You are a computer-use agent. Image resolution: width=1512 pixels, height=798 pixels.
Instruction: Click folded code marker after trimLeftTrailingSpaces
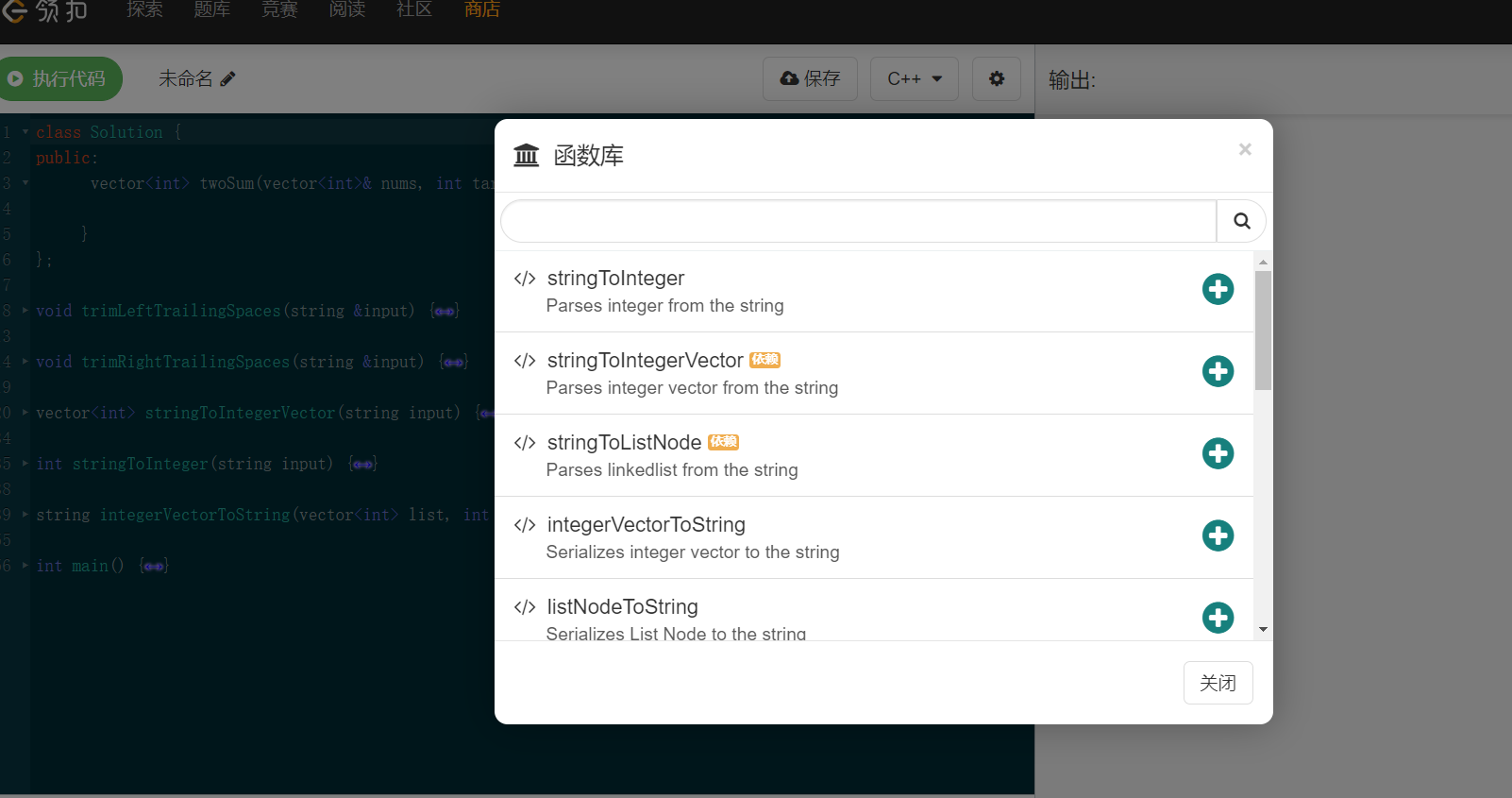445,311
